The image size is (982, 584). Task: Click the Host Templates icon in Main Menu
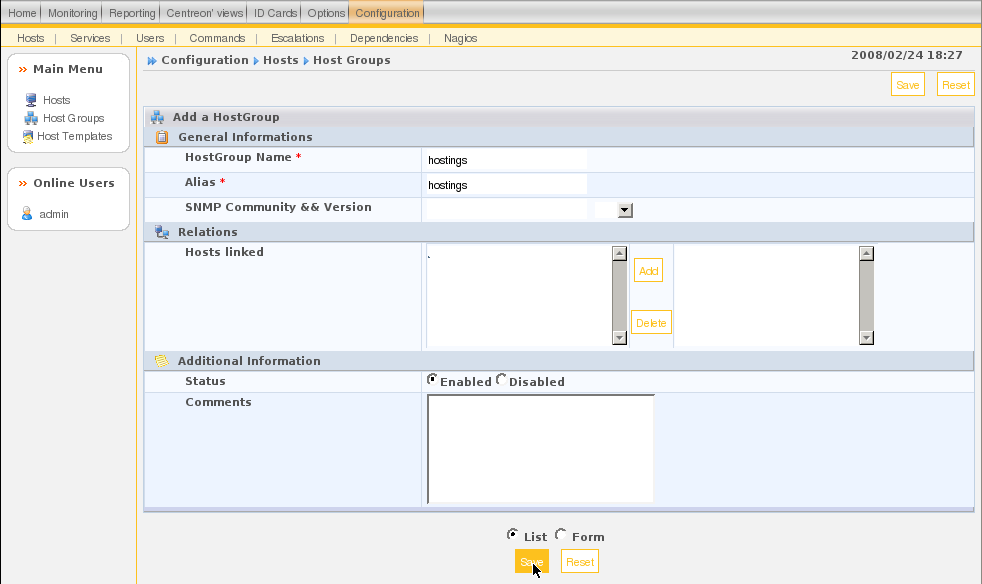coord(28,137)
